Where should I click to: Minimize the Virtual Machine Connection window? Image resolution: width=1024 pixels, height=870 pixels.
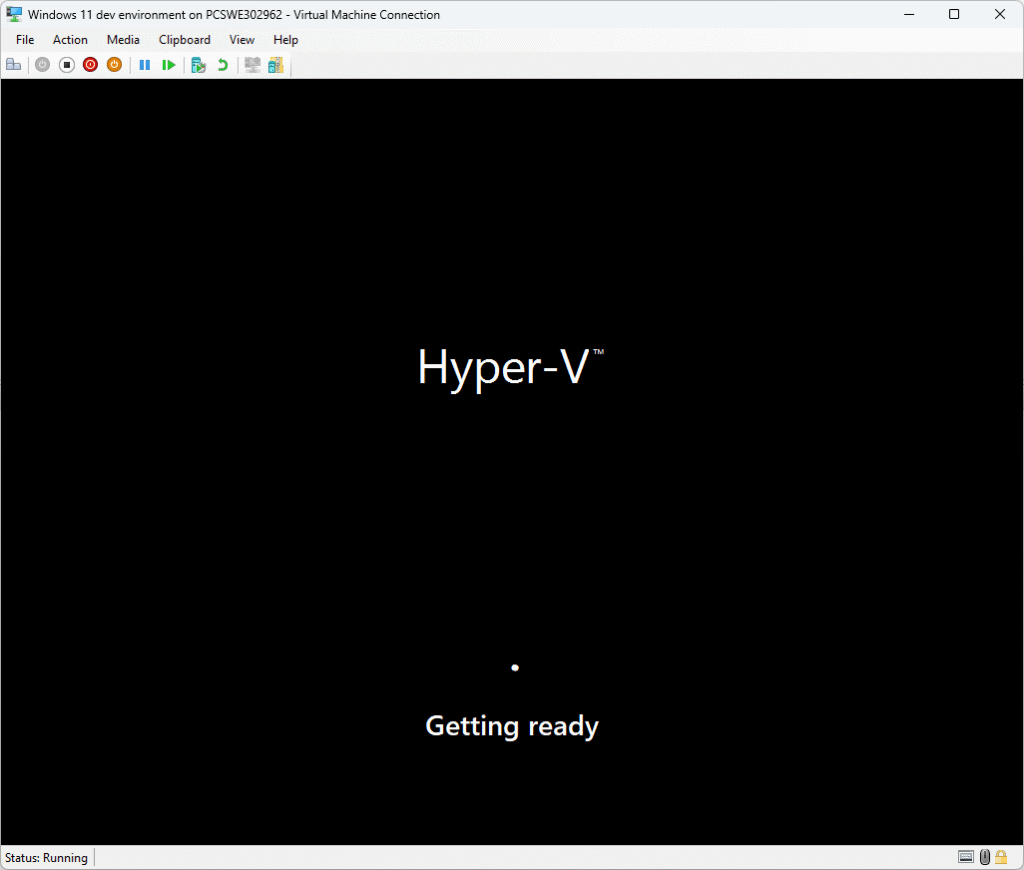(909, 14)
